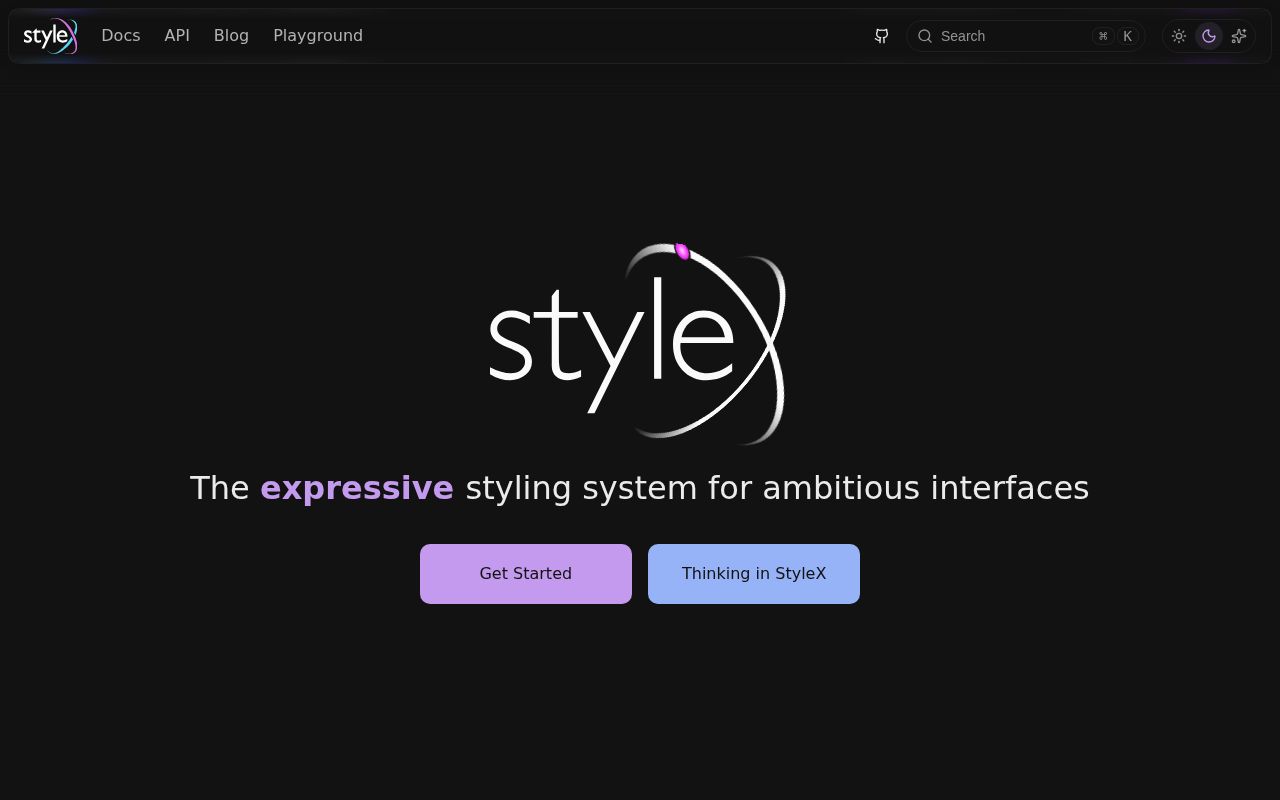The height and width of the screenshot is (800, 1280).
Task: Click the search magnifier icon
Action: click(925, 36)
